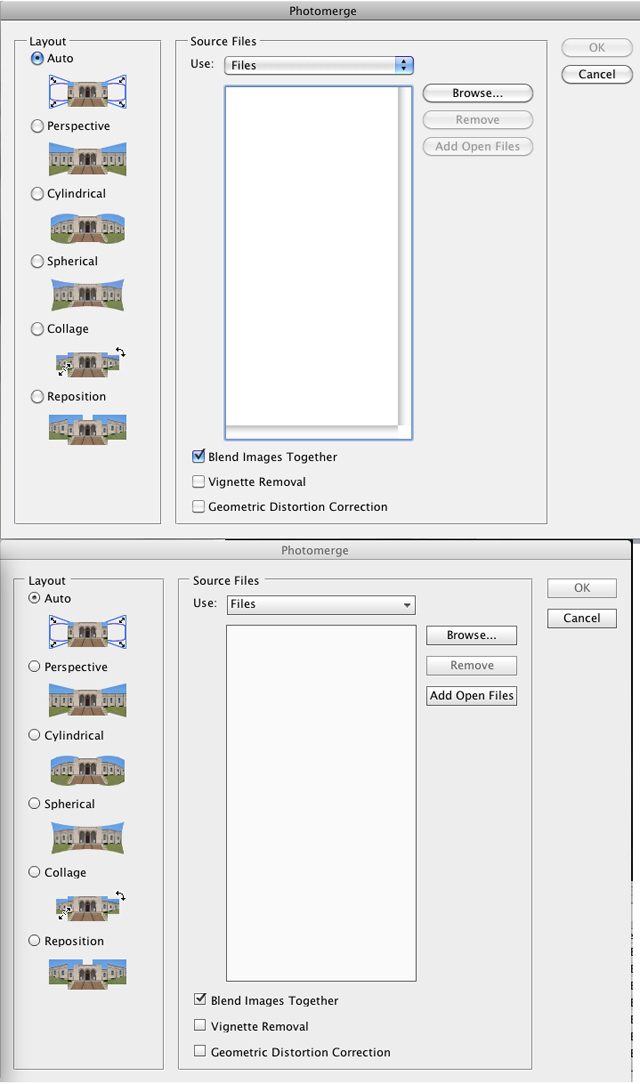Click Reposition layout preview icon in lower dialog

coord(88,973)
